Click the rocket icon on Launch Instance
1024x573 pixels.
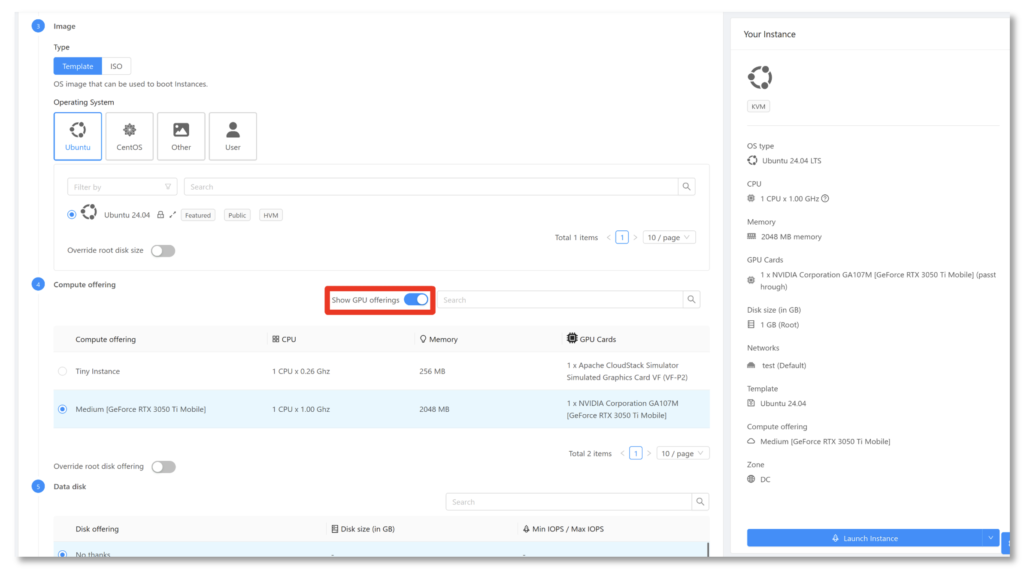coord(835,538)
